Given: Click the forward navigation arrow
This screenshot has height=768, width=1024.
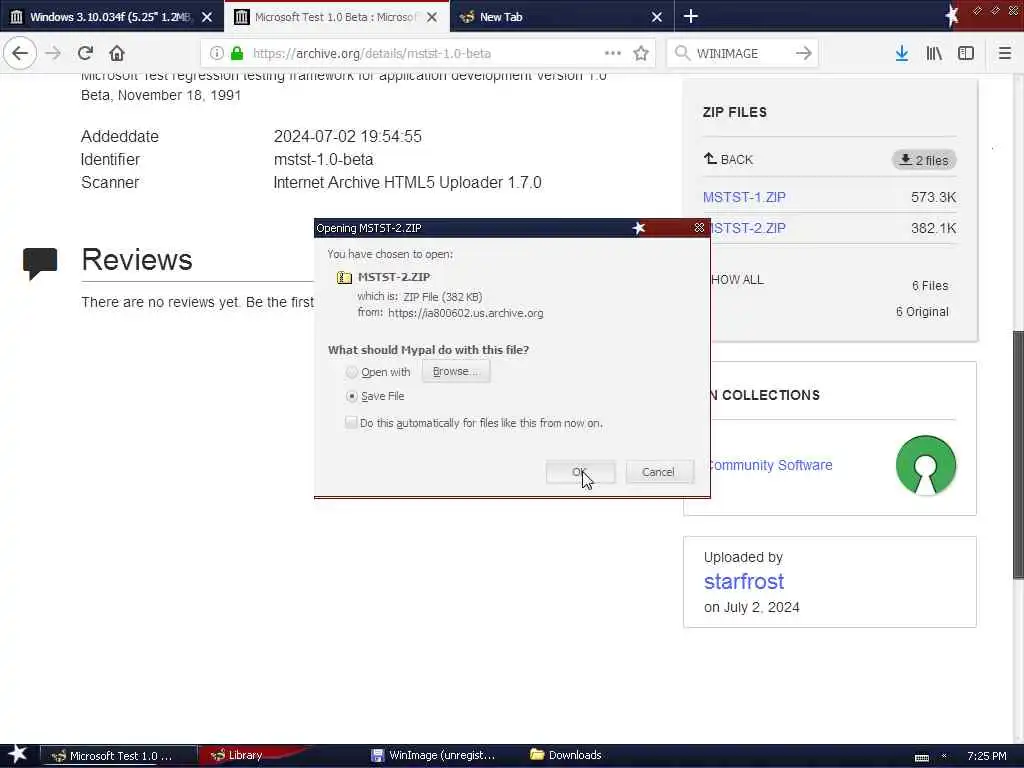Looking at the screenshot, I should pyautogui.click(x=53, y=53).
